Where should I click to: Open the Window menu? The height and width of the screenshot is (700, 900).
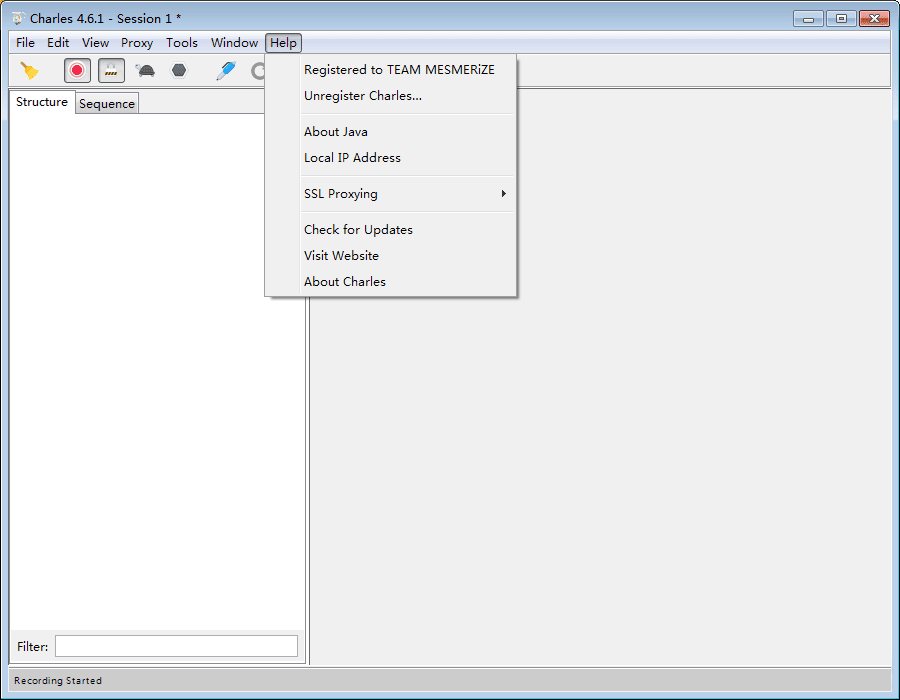(234, 43)
